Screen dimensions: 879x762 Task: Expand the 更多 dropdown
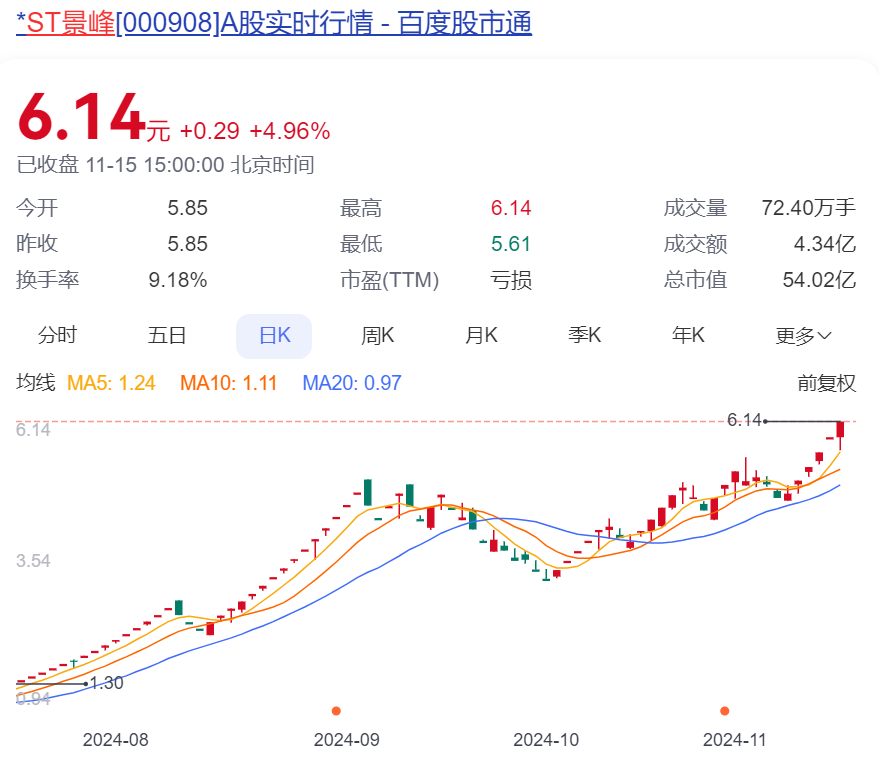click(x=803, y=336)
